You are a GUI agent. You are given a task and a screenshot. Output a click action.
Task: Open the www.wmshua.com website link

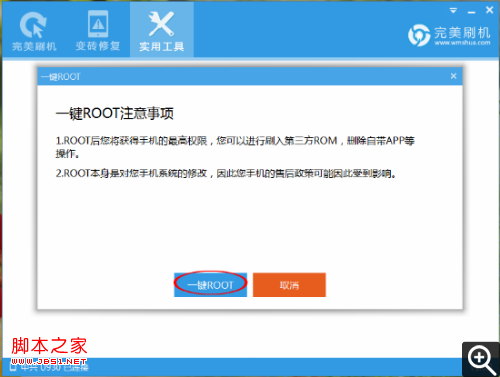[462, 43]
